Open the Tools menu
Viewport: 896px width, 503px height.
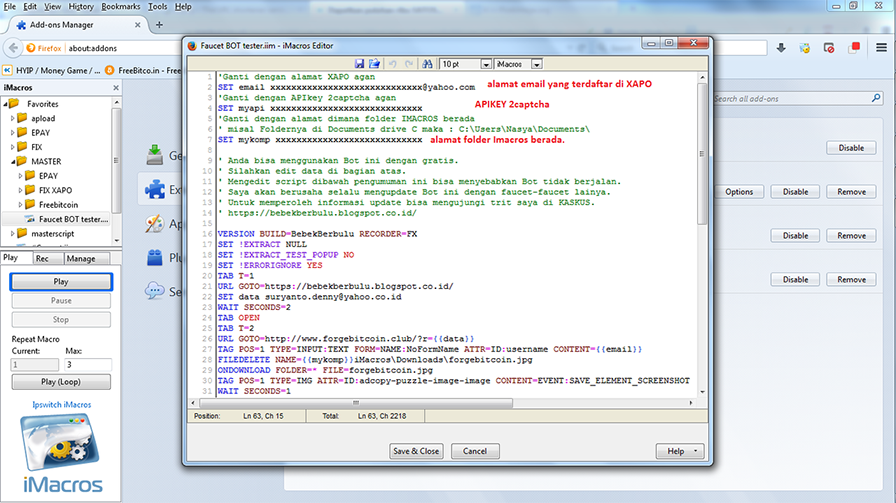[x=158, y=6]
